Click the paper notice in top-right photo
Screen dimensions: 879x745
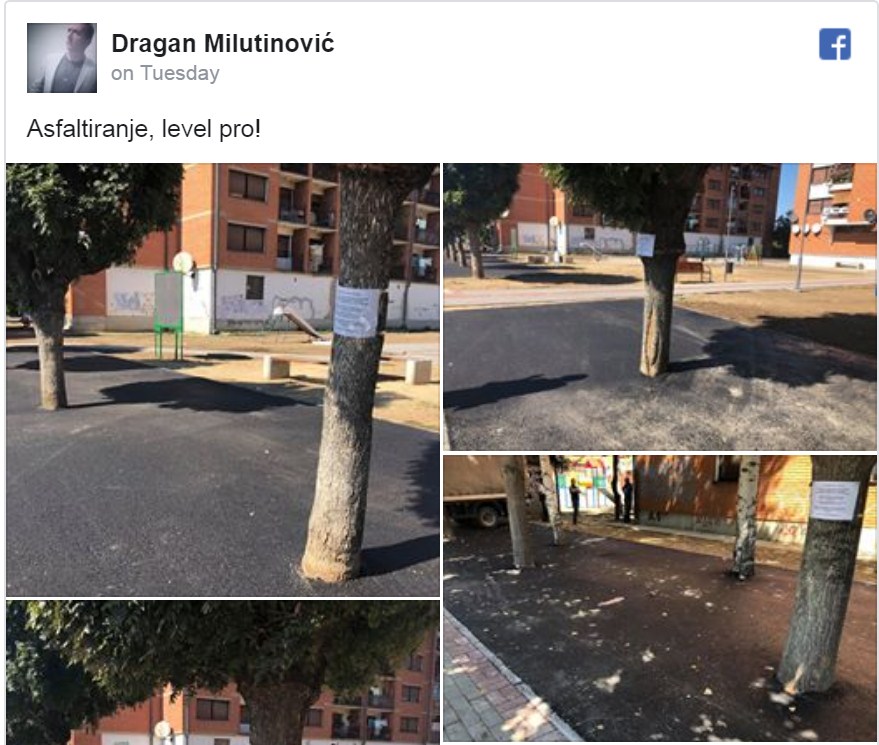(x=645, y=245)
